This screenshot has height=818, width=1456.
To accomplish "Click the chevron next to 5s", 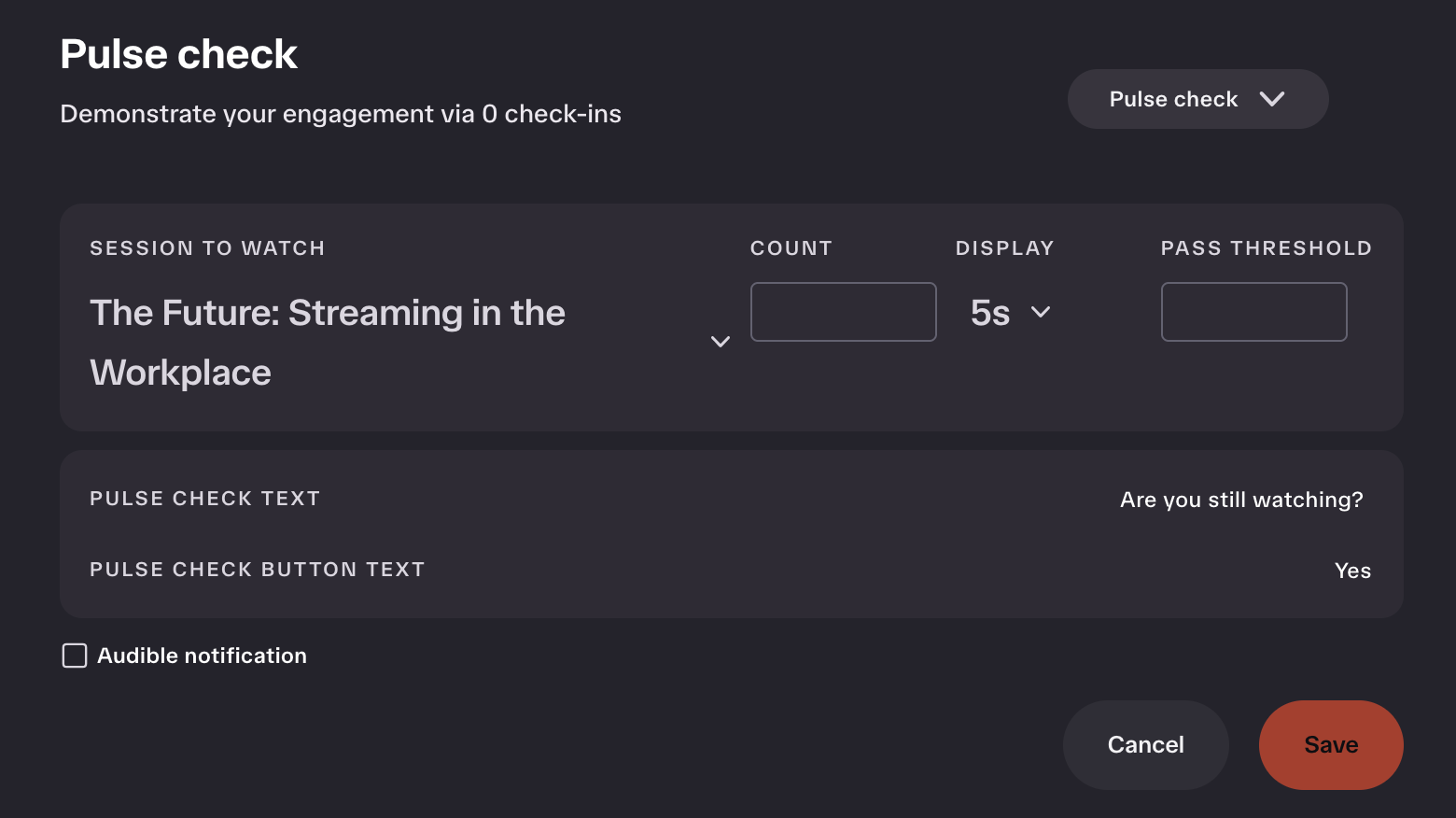I will [1041, 313].
